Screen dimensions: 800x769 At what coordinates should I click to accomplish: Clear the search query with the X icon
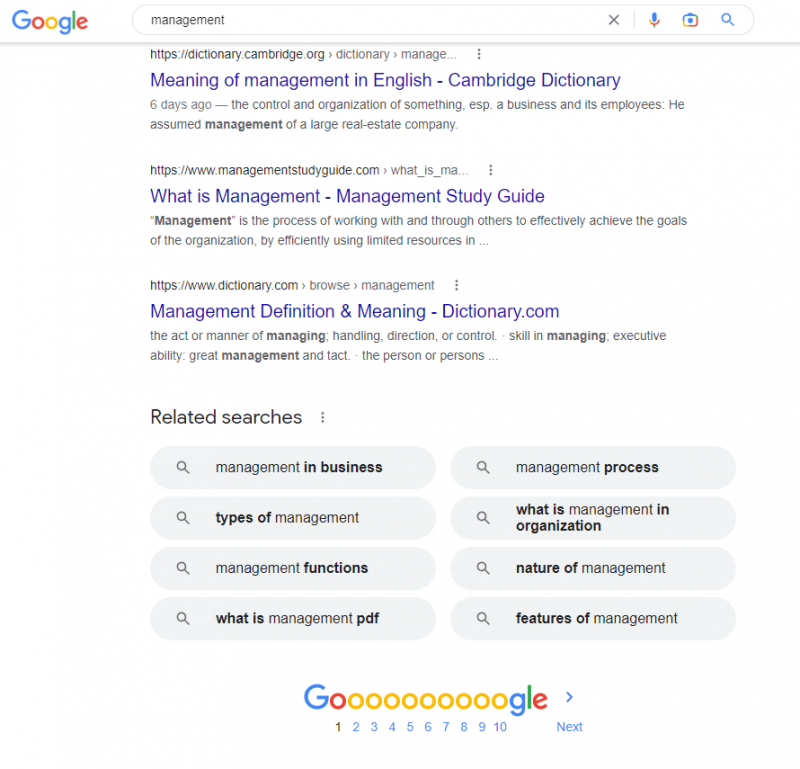[614, 19]
